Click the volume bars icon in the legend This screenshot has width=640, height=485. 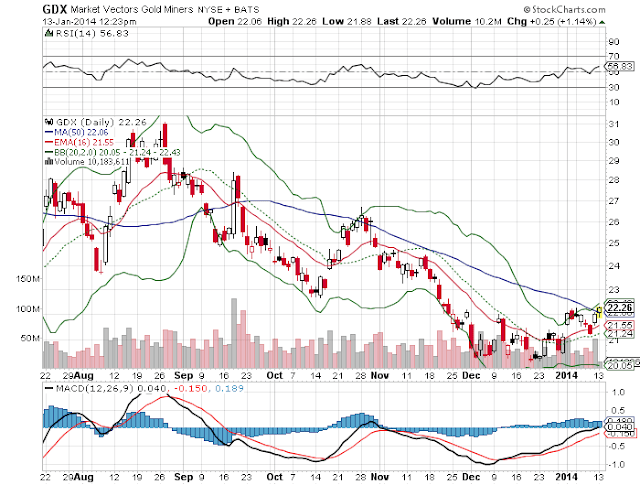pos(49,161)
